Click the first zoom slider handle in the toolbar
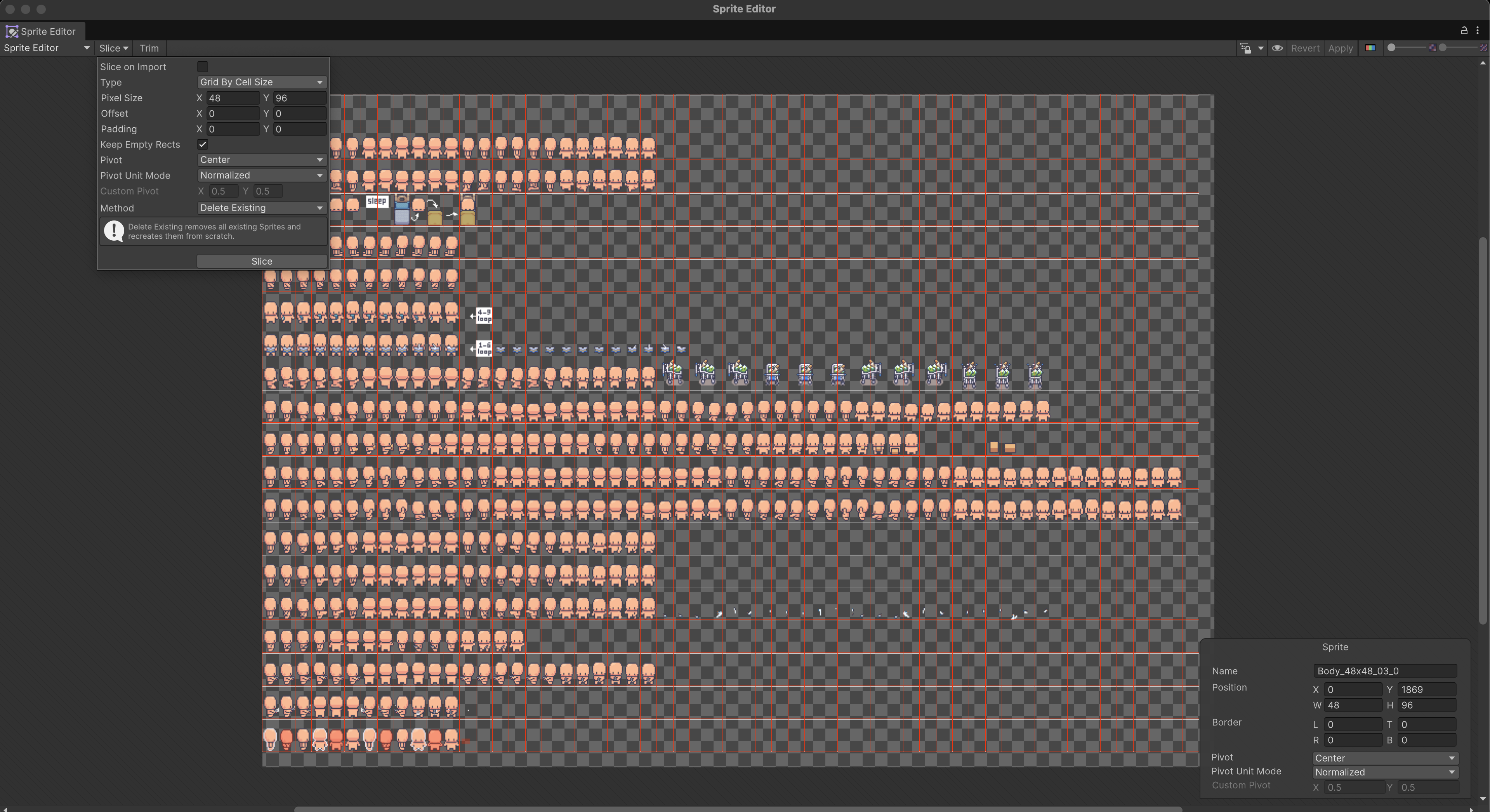 pos(1392,48)
